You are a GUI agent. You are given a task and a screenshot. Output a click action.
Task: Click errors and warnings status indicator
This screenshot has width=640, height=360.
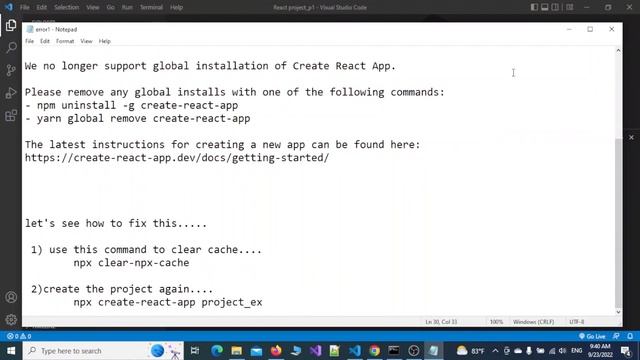tap(19, 336)
